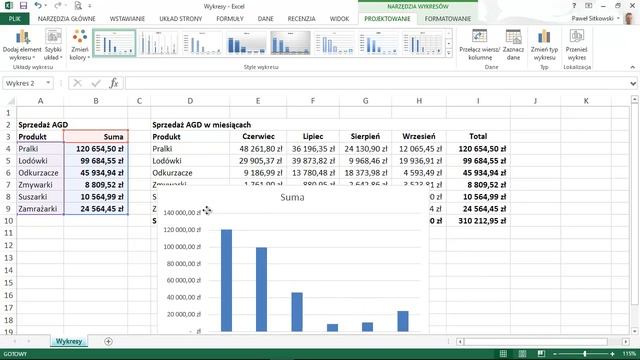
Task: Switch to Normal view icon in status bar
Action: pyautogui.click(x=503, y=354)
